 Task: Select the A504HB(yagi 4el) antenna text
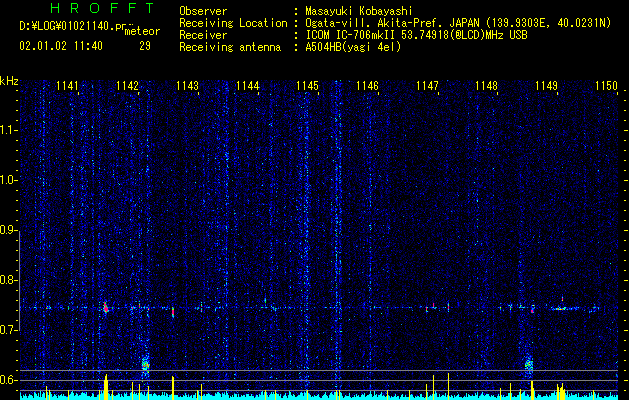pos(353,47)
